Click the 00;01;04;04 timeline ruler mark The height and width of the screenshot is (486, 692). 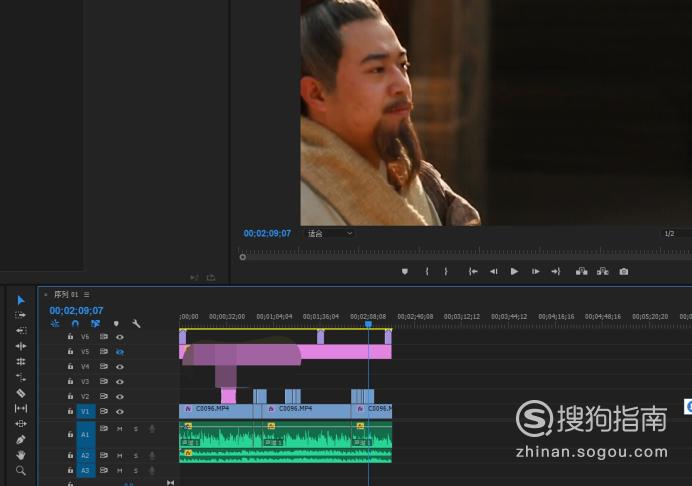click(274, 316)
